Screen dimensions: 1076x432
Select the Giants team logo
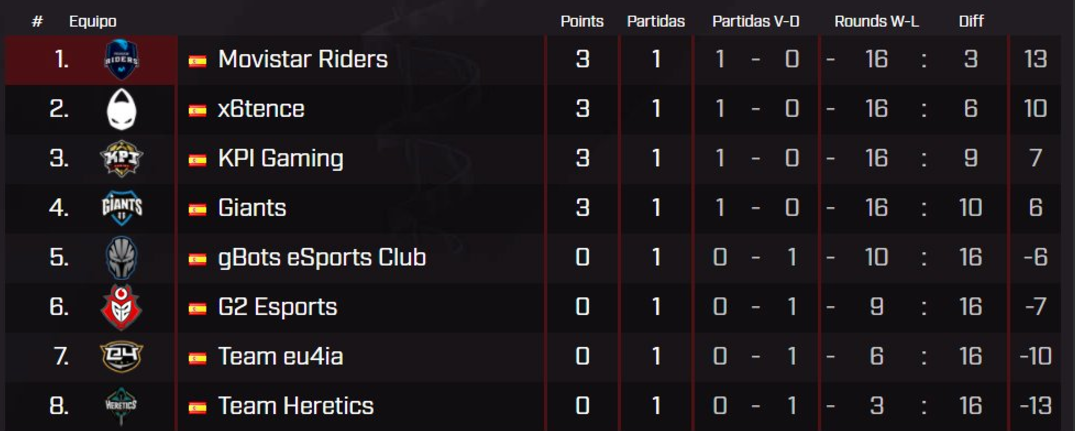point(121,208)
